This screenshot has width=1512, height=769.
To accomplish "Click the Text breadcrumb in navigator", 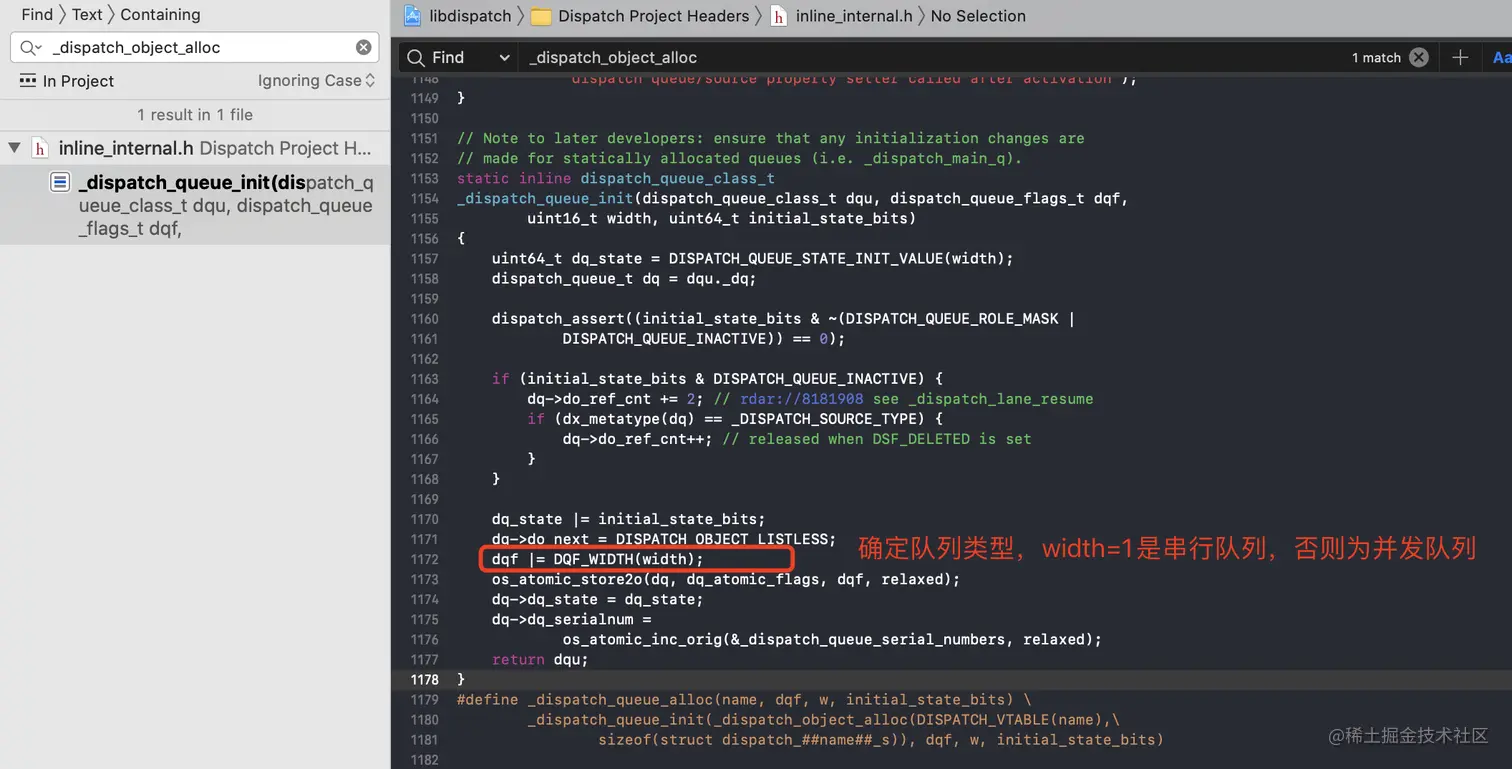I will click(x=87, y=14).
